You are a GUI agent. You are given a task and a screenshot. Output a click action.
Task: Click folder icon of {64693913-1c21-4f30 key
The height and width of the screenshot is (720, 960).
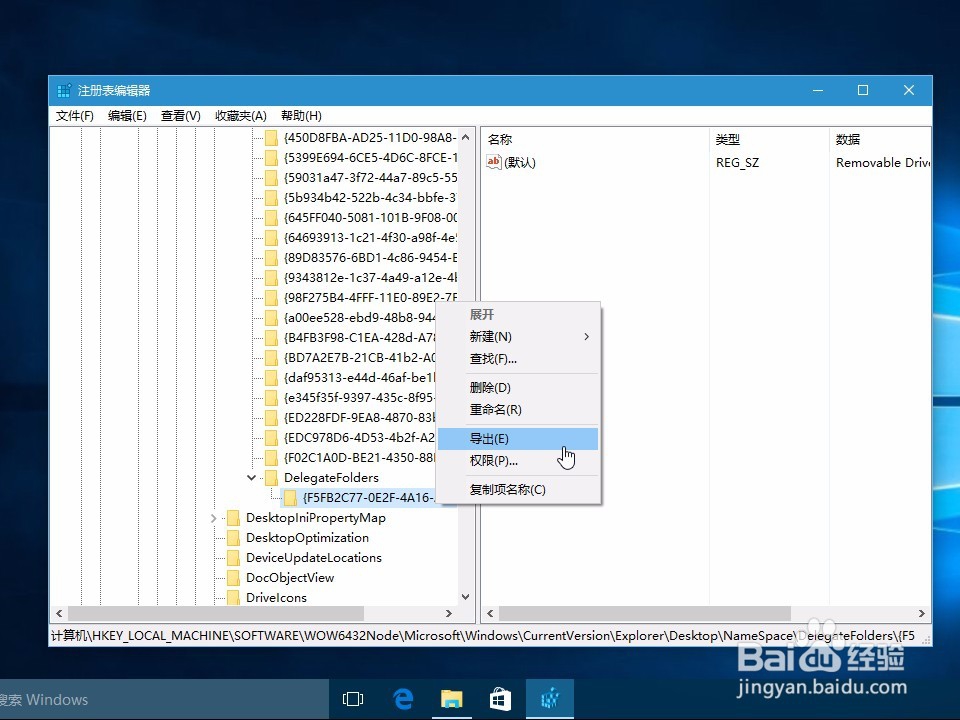(x=271, y=238)
